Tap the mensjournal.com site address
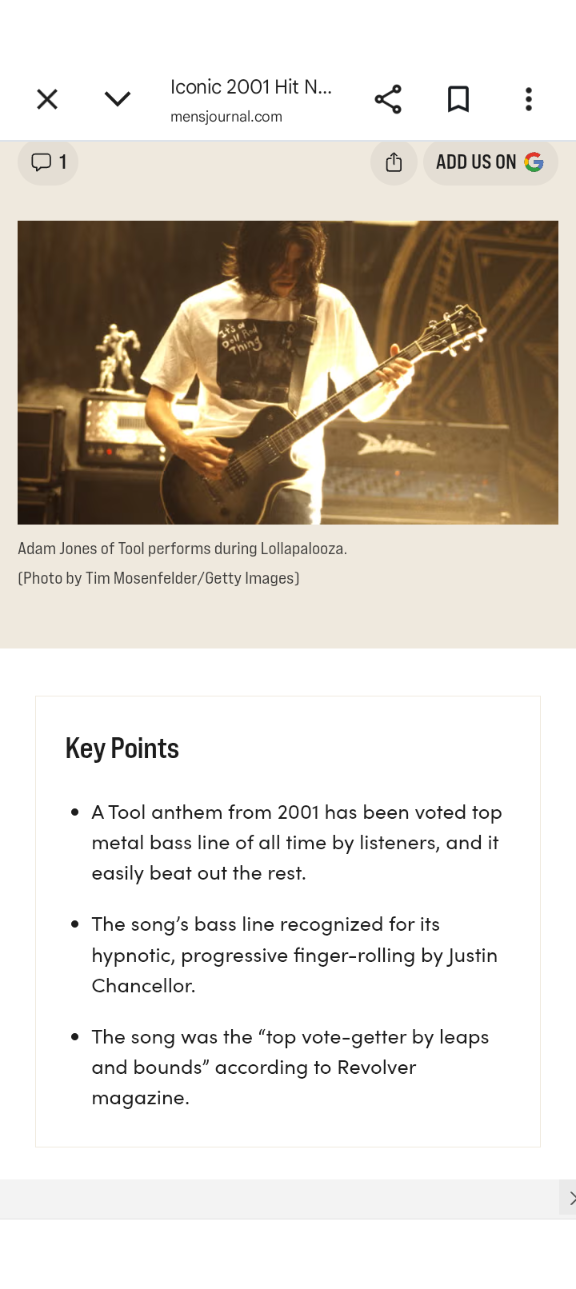This screenshot has height=1289, width=576. [x=226, y=117]
